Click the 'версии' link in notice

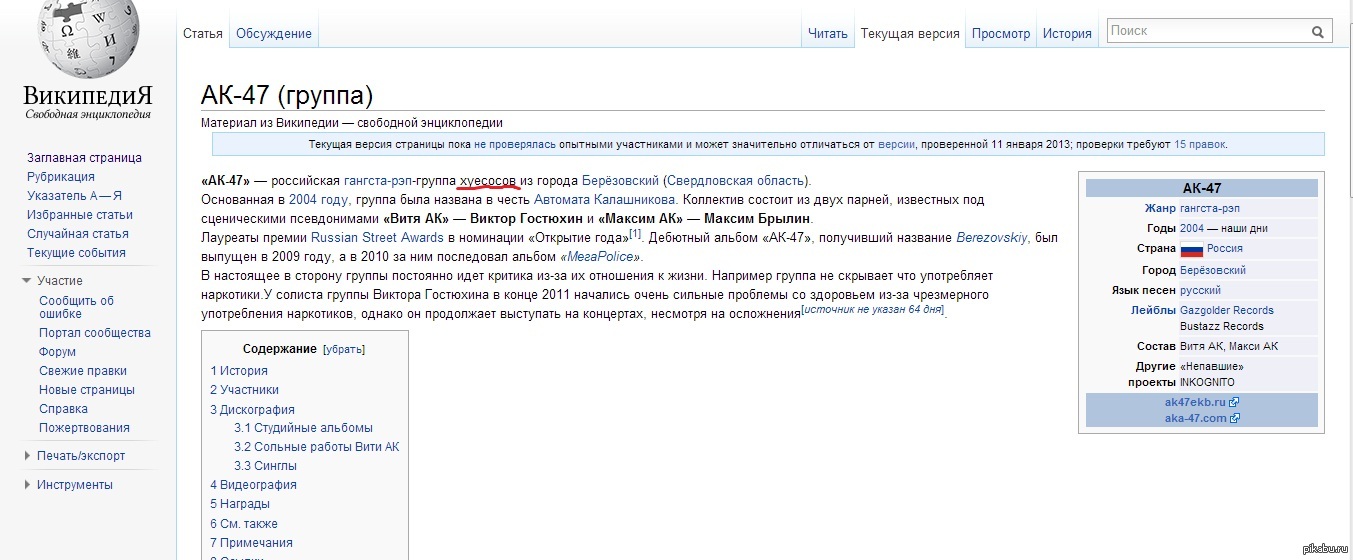coord(896,144)
